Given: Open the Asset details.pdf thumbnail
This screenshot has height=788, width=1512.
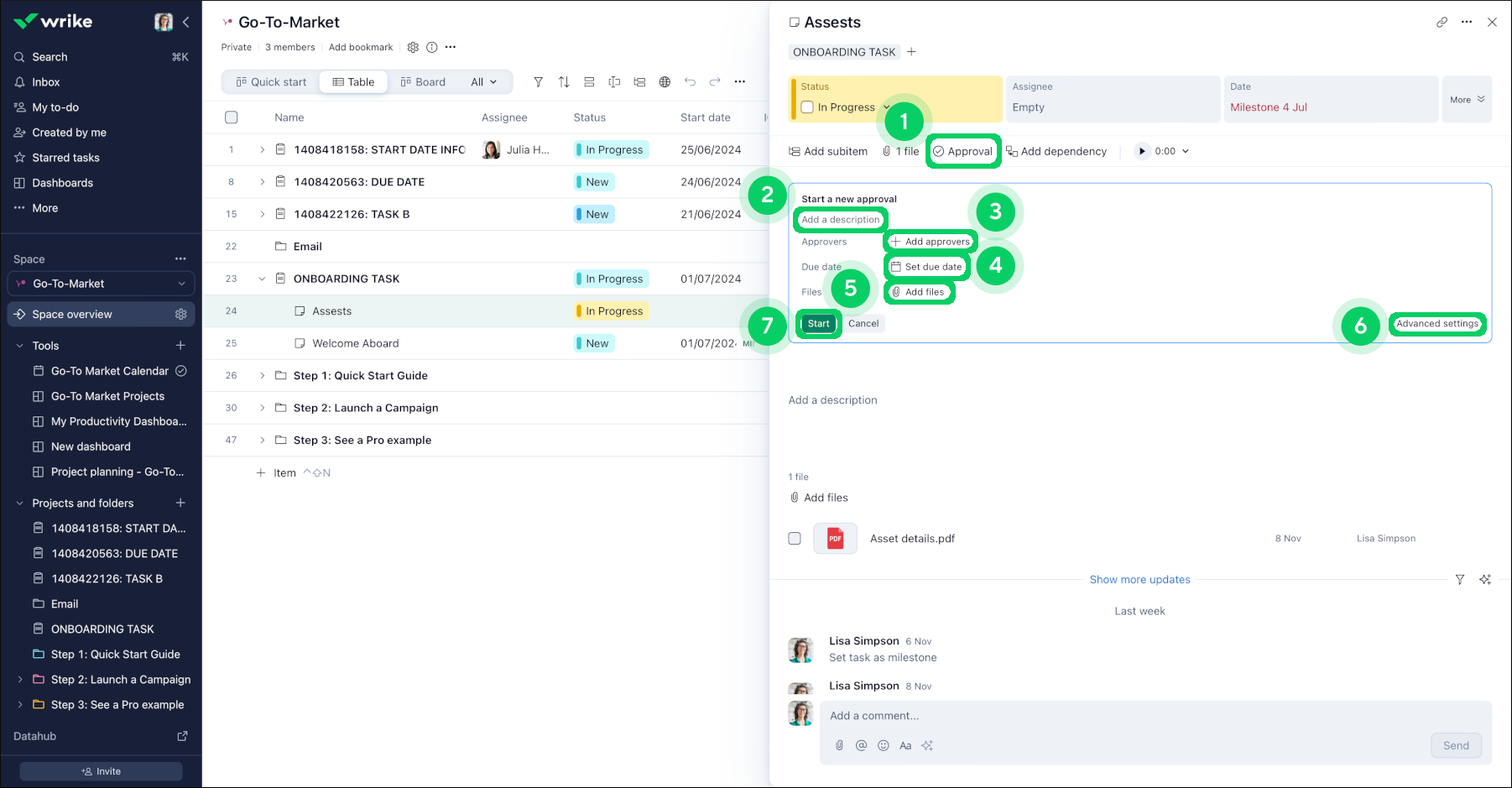Looking at the screenshot, I should click(x=835, y=539).
